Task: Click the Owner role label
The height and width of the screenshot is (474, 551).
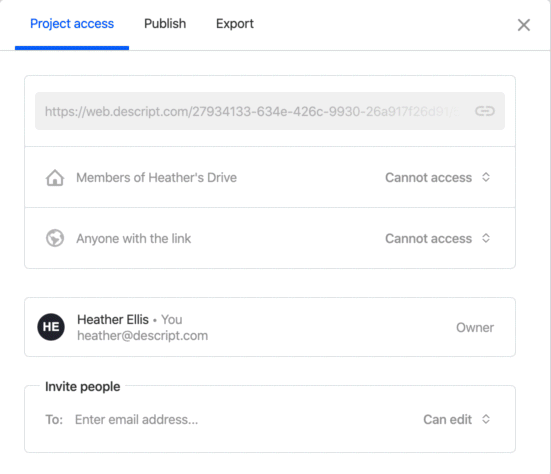Action: [x=475, y=327]
